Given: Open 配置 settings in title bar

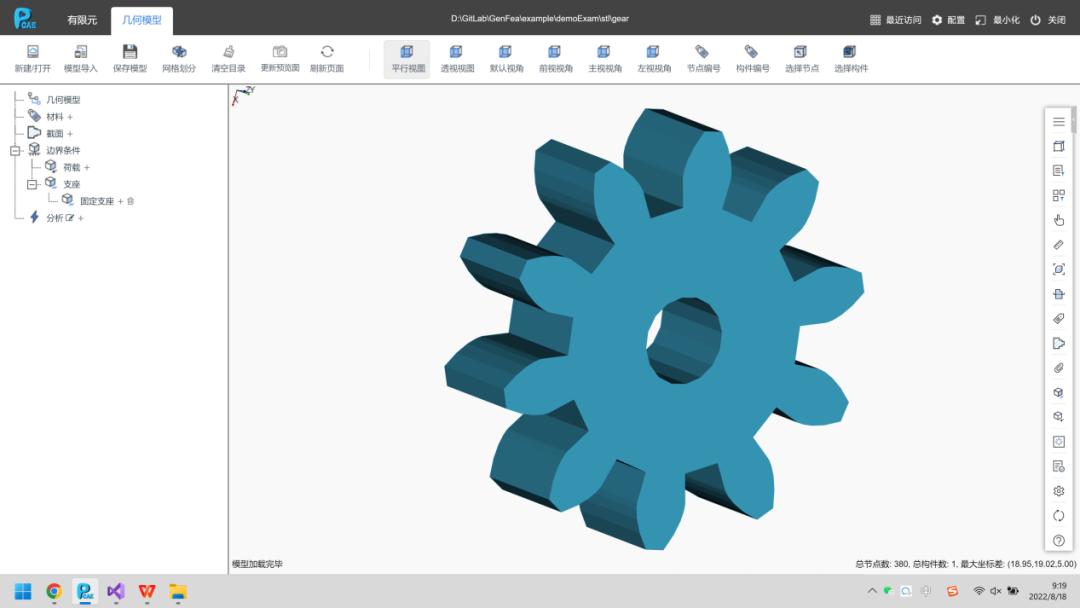Looking at the screenshot, I should 948,19.
